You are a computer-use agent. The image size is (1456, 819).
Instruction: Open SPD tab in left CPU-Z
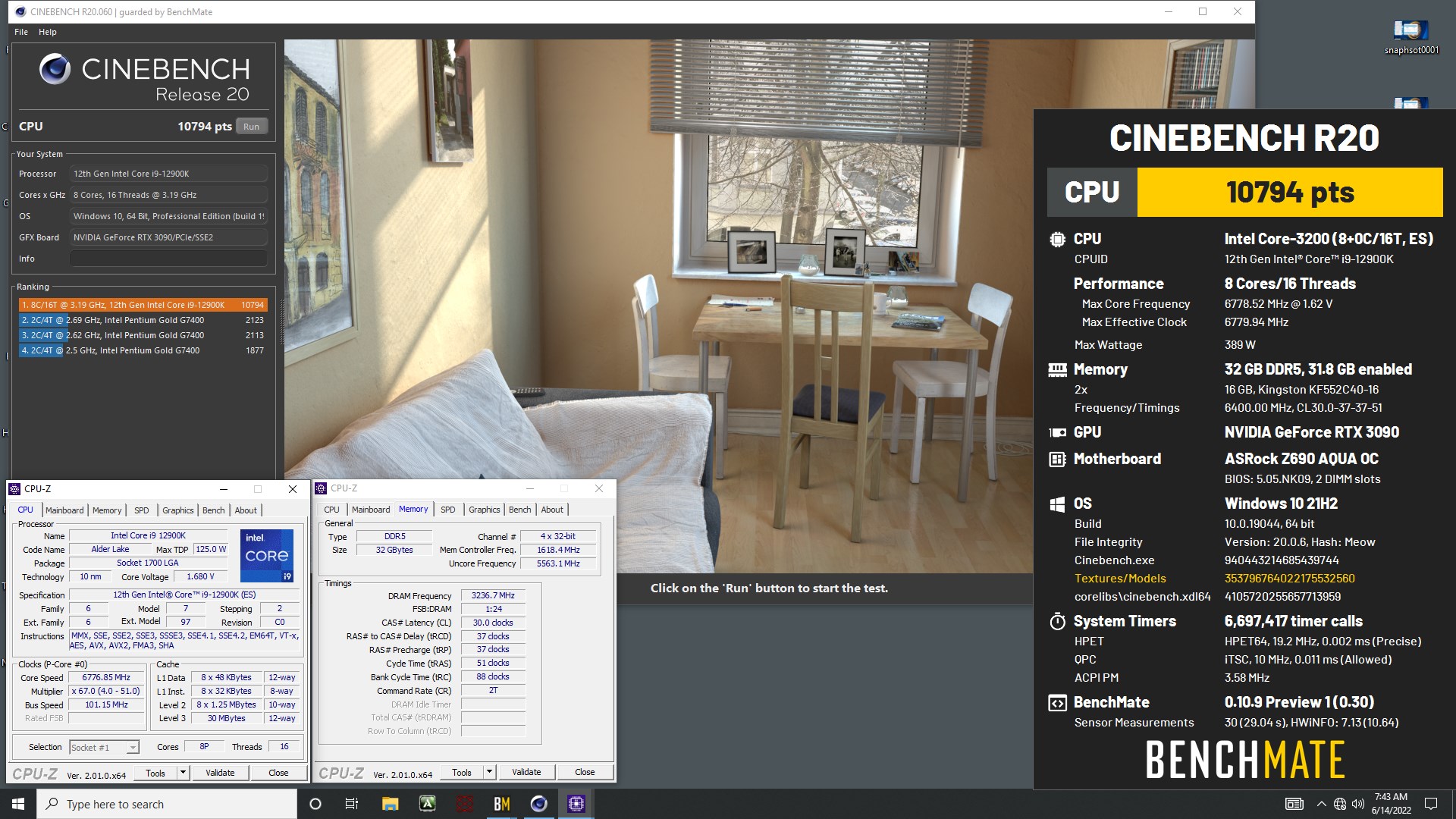[142, 510]
